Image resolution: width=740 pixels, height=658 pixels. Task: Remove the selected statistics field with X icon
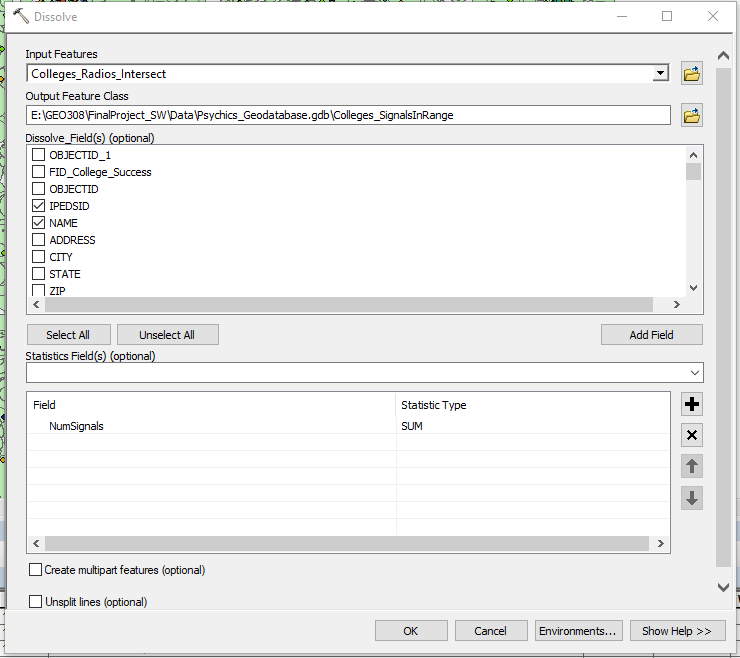coord(691,435)
